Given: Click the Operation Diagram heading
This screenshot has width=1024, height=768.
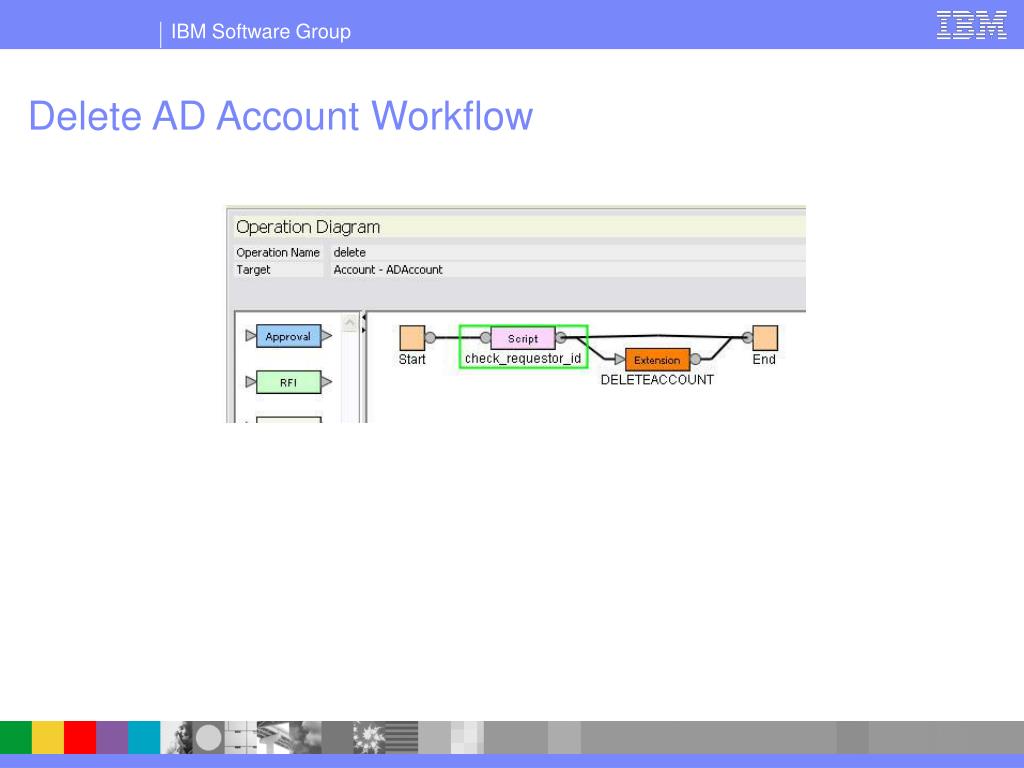Looking at the screenshot, I should tap(308, 227).
